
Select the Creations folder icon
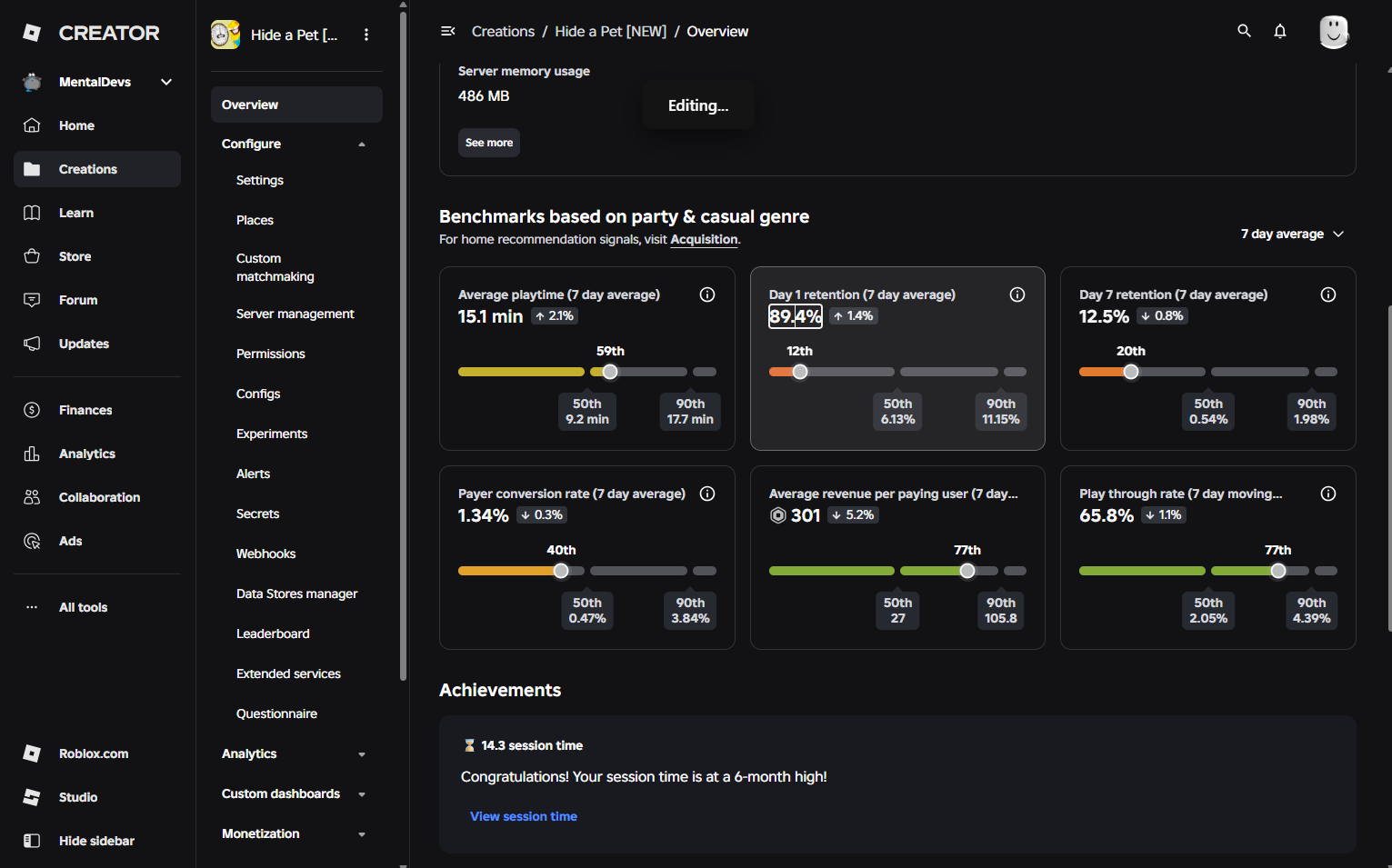coord(32,169)
